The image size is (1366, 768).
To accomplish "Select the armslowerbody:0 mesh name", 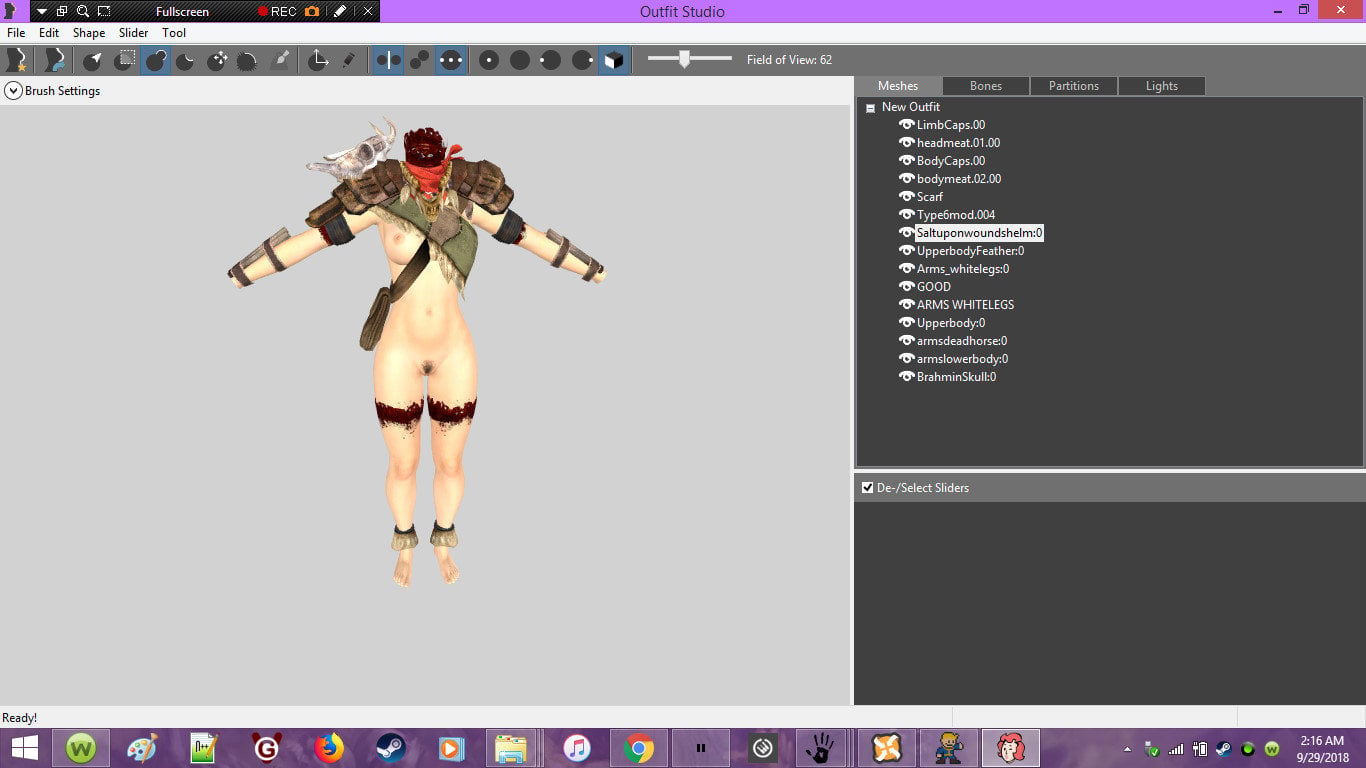I will (962, 359).
